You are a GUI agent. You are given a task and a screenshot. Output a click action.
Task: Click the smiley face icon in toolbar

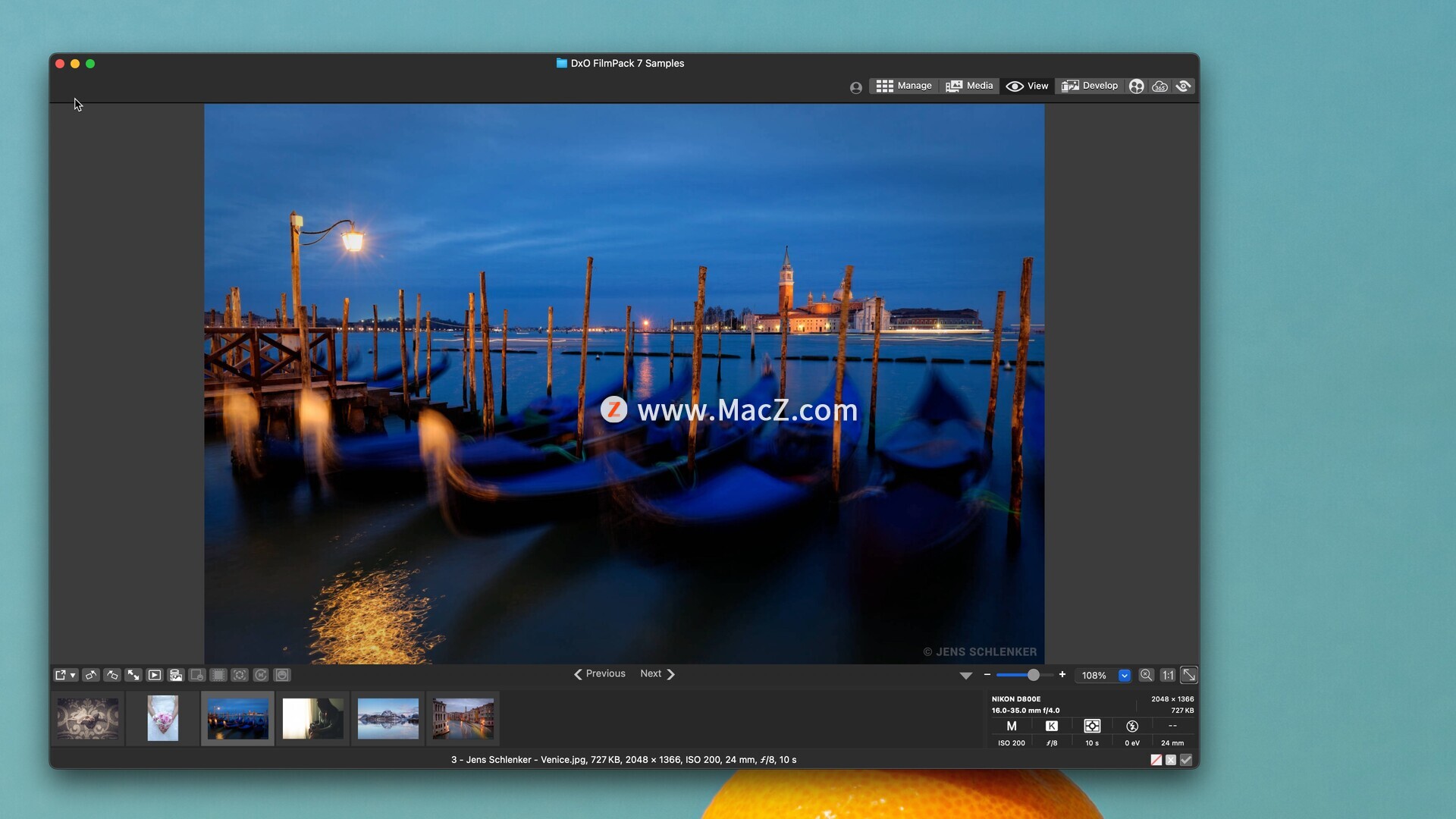point(282,675)
